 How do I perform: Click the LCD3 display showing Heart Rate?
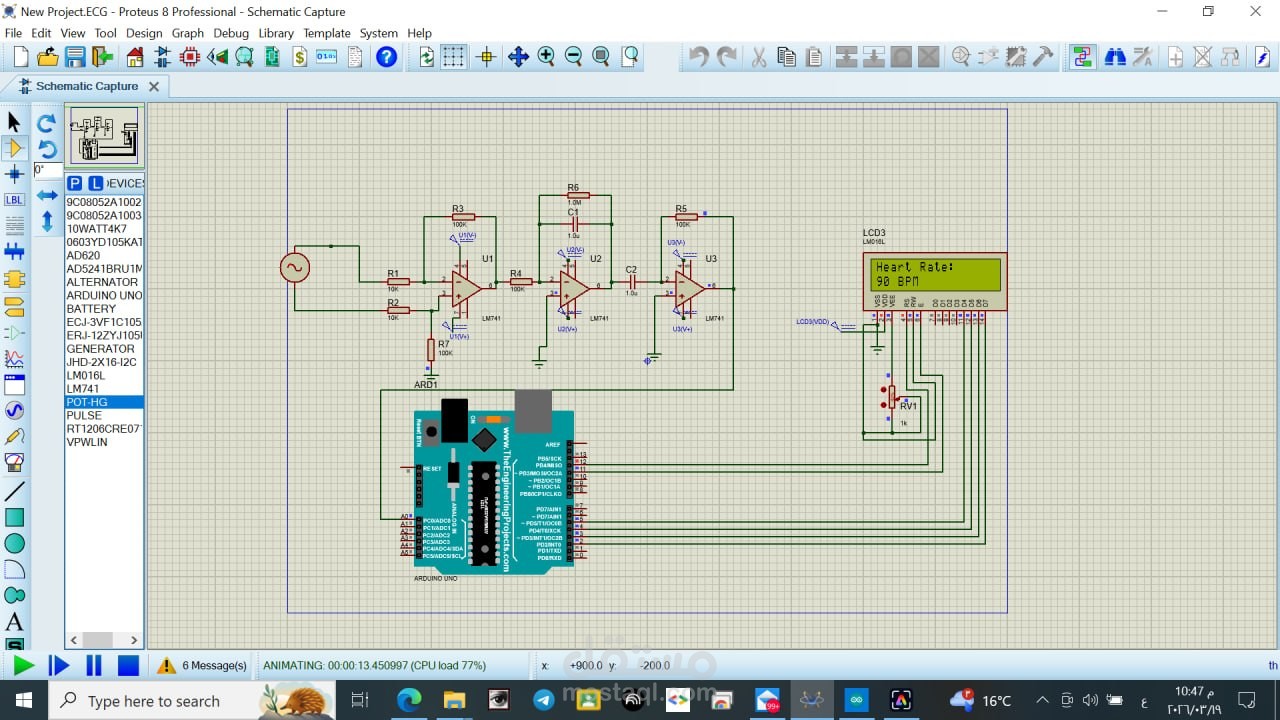tap(935, 281)
